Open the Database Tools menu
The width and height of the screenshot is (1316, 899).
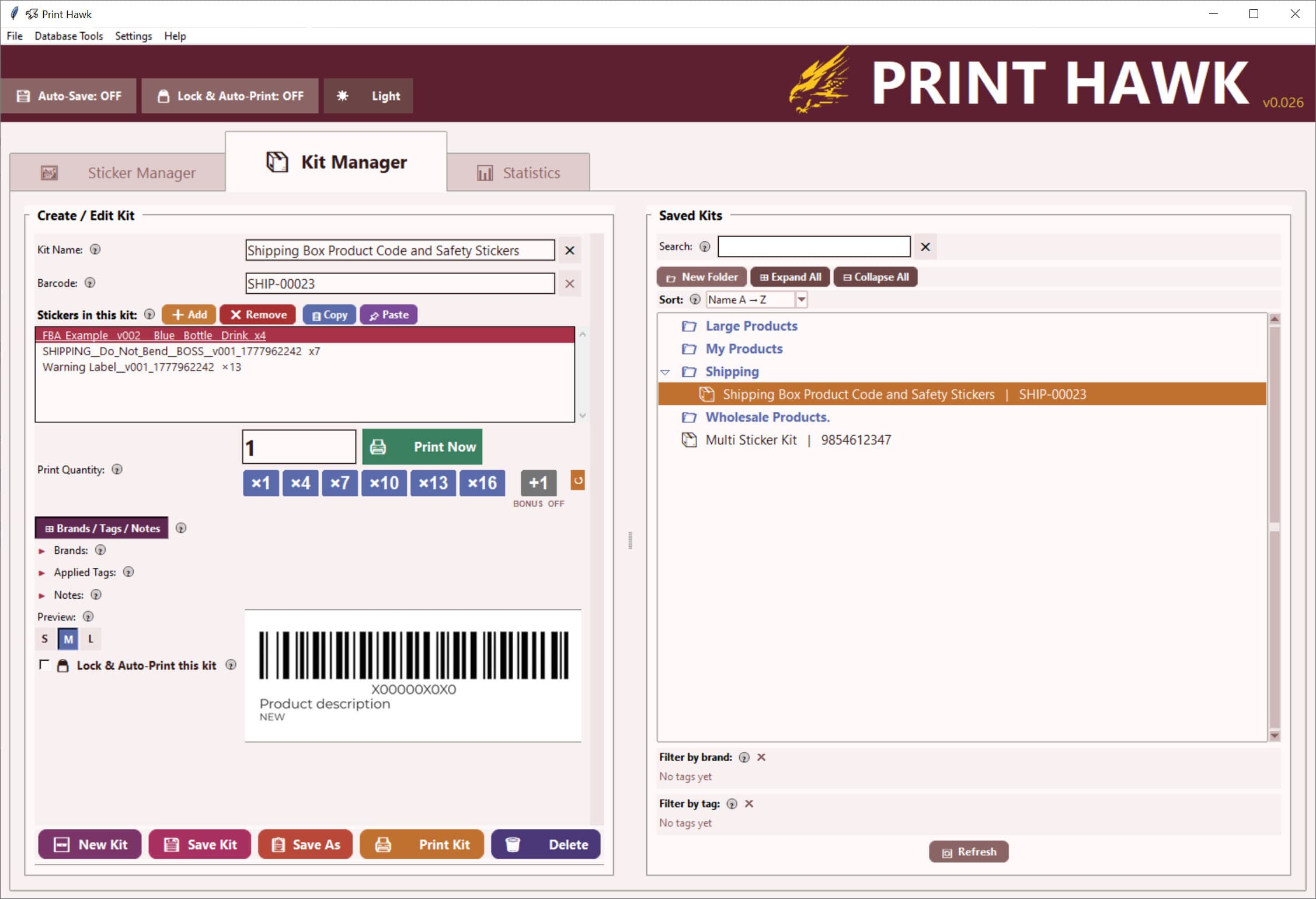tap(69, 36)
